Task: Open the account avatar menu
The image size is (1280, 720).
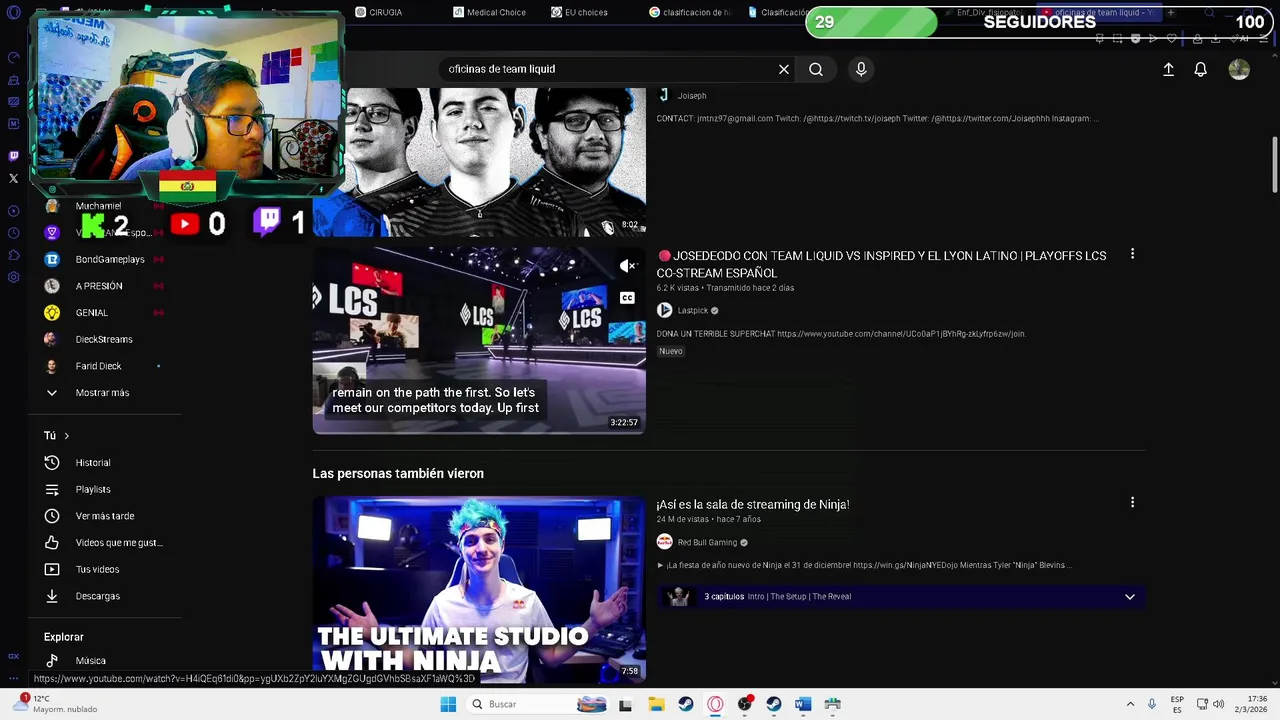Action: coord(1239,69)
